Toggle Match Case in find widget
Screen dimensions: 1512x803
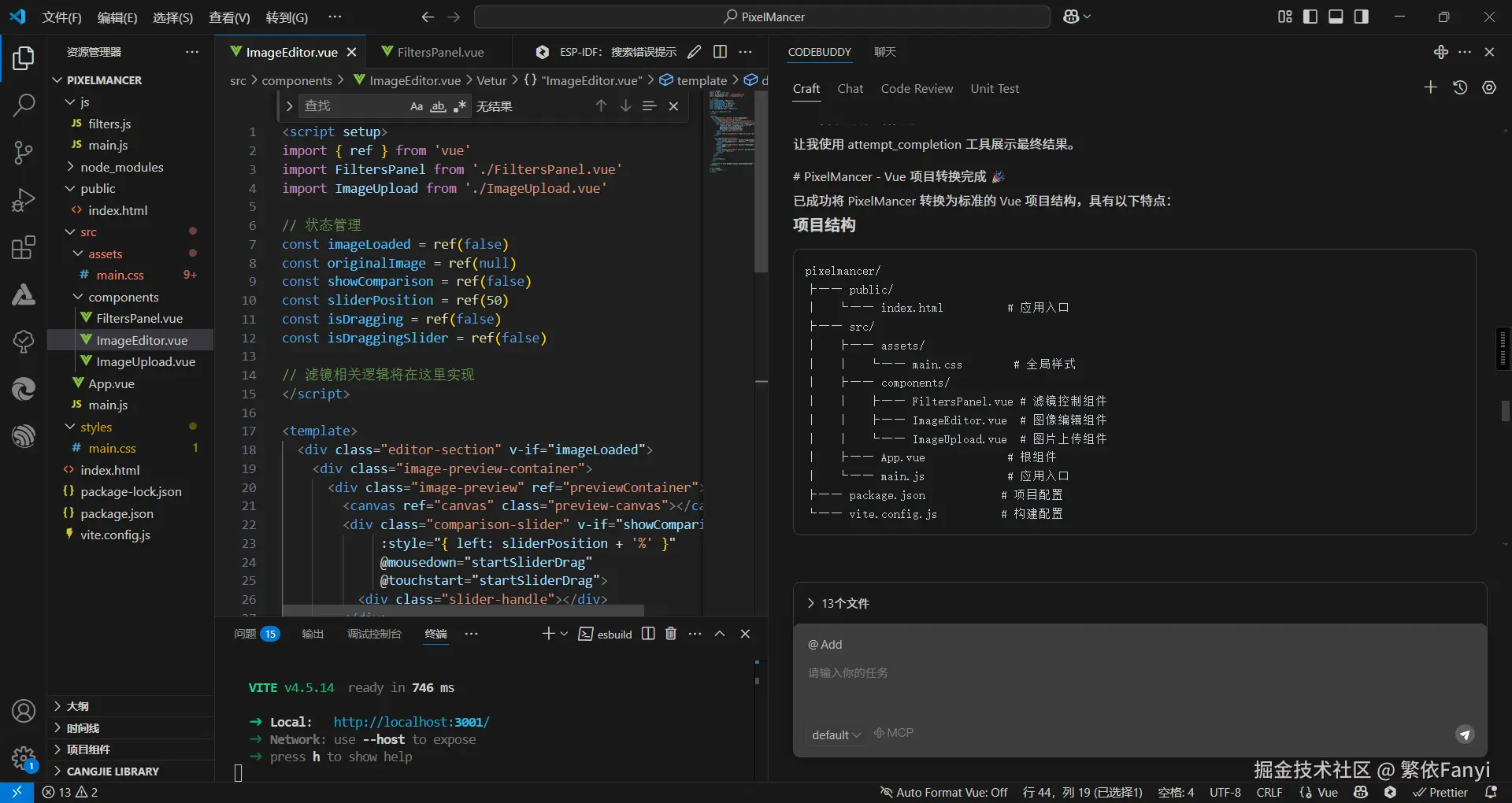click(417, 106)
